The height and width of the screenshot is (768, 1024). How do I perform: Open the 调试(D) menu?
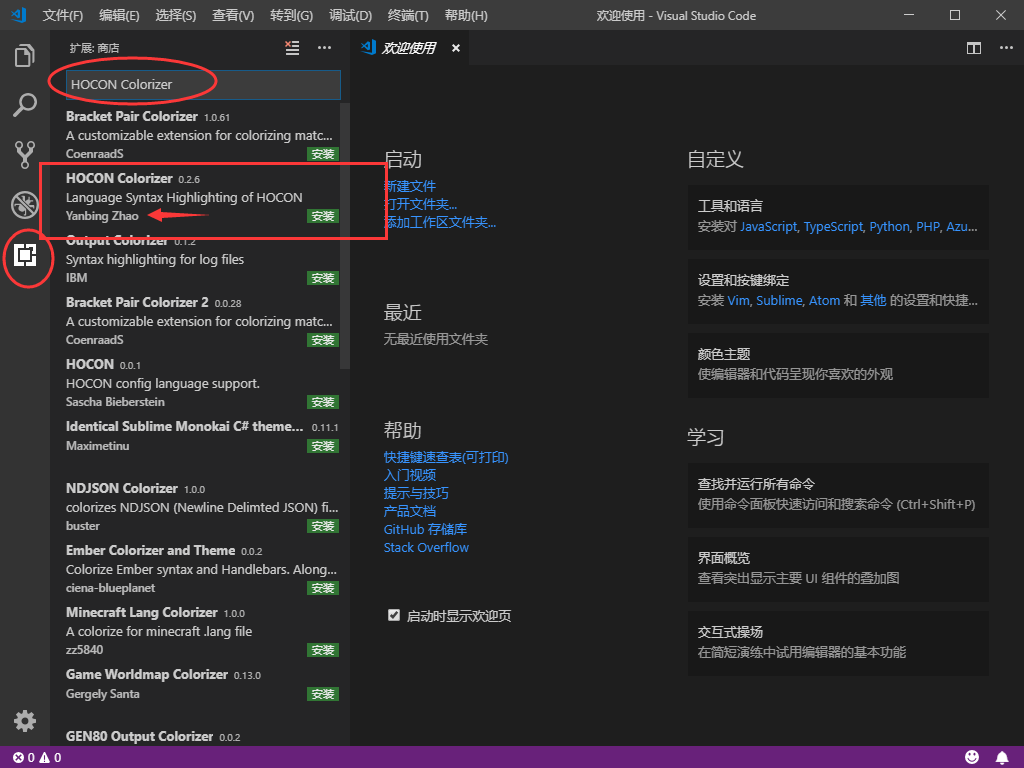point(350,15)
